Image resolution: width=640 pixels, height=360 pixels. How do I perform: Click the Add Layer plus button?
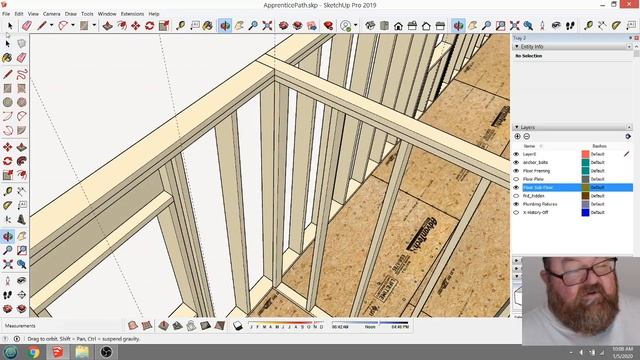click(518, 136)
